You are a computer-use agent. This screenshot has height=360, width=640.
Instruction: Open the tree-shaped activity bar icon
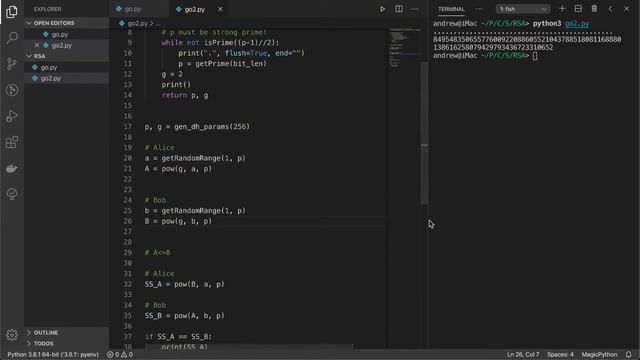(x=12, y=194)
